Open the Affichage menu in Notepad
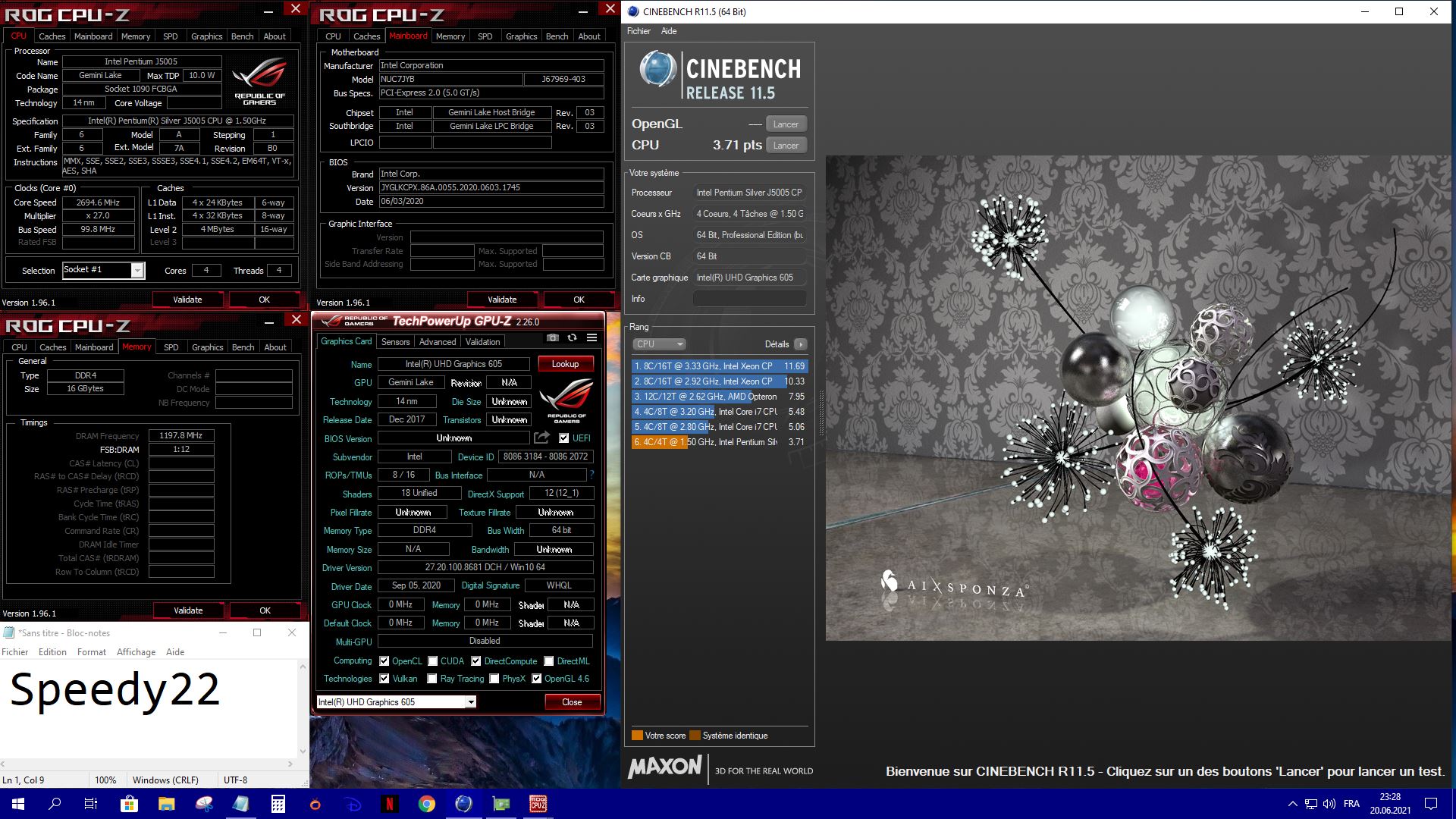The width and height of the screenshot is (1456, 819). (x=136, y=652)
